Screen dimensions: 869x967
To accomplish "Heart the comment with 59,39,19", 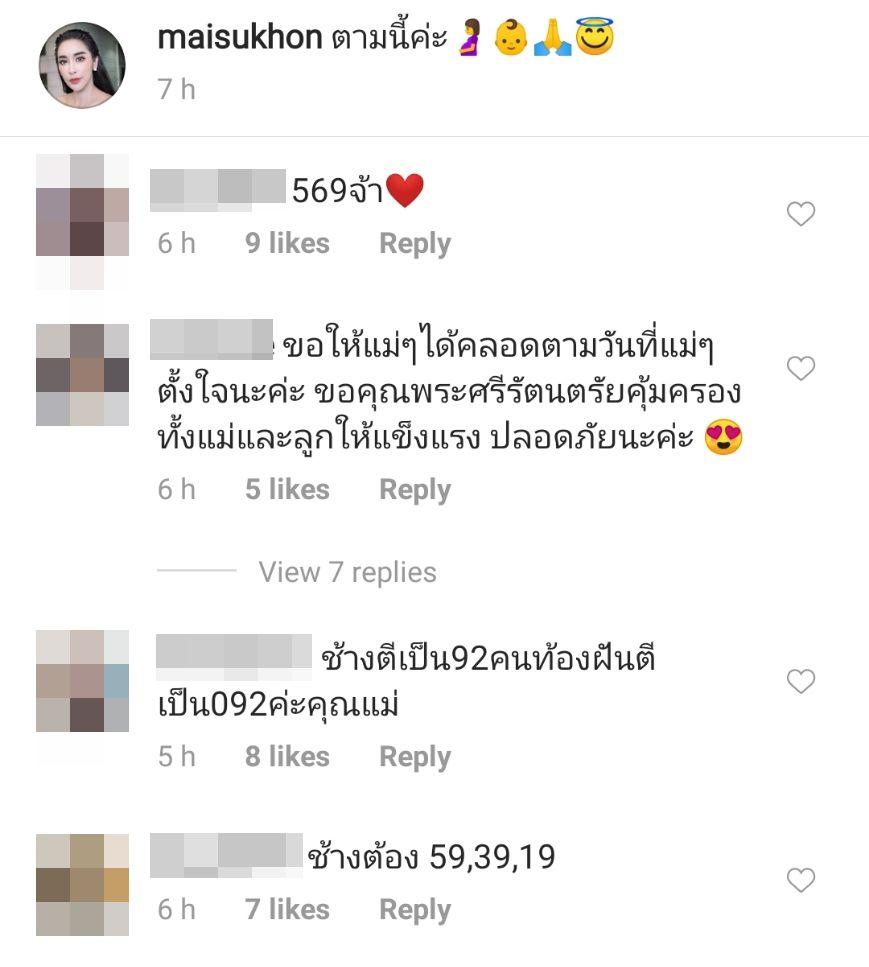I will click(801, 879).
